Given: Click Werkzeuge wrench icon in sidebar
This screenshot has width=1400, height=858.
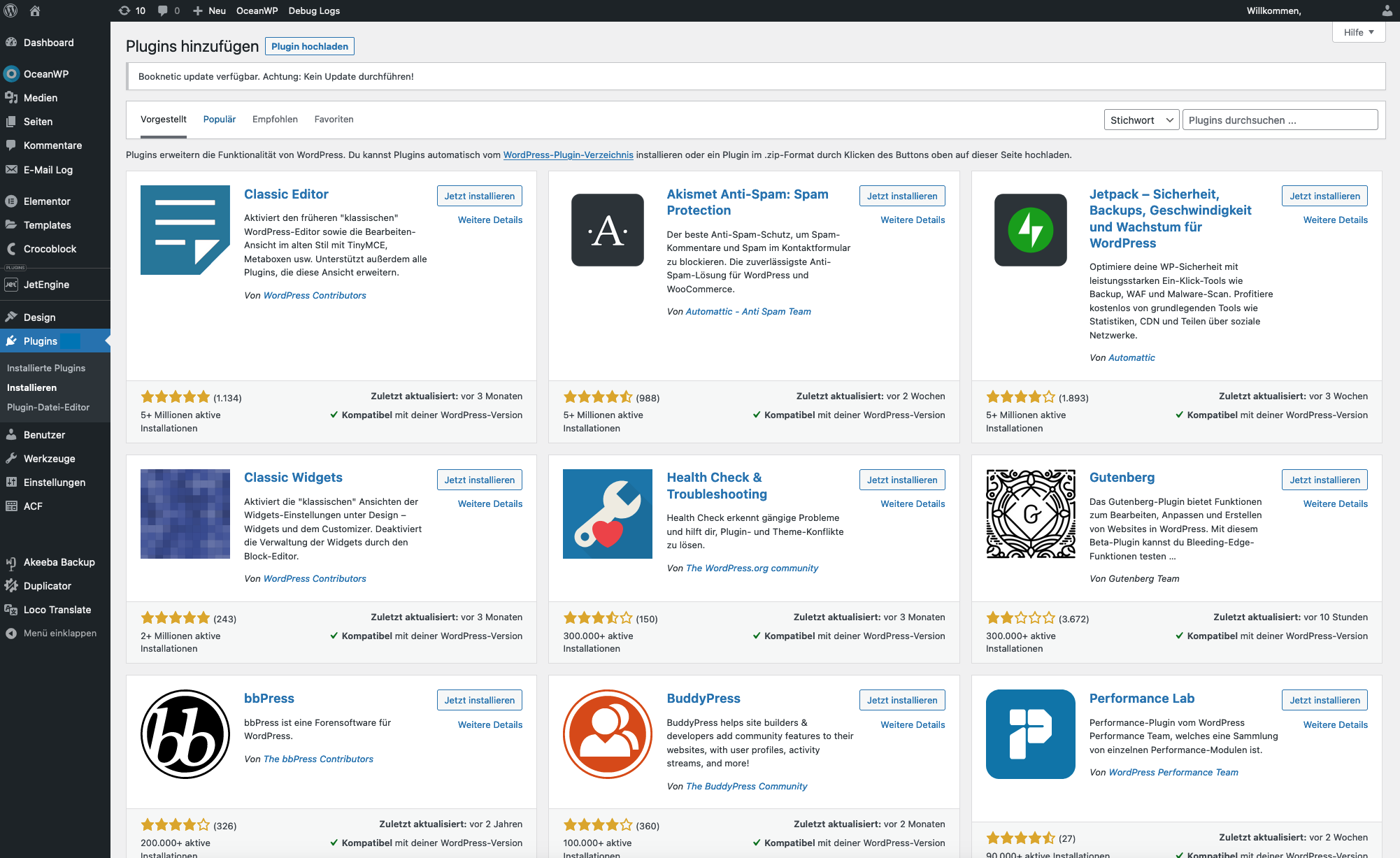Looking at the screenshot, I should coord(11,459).
